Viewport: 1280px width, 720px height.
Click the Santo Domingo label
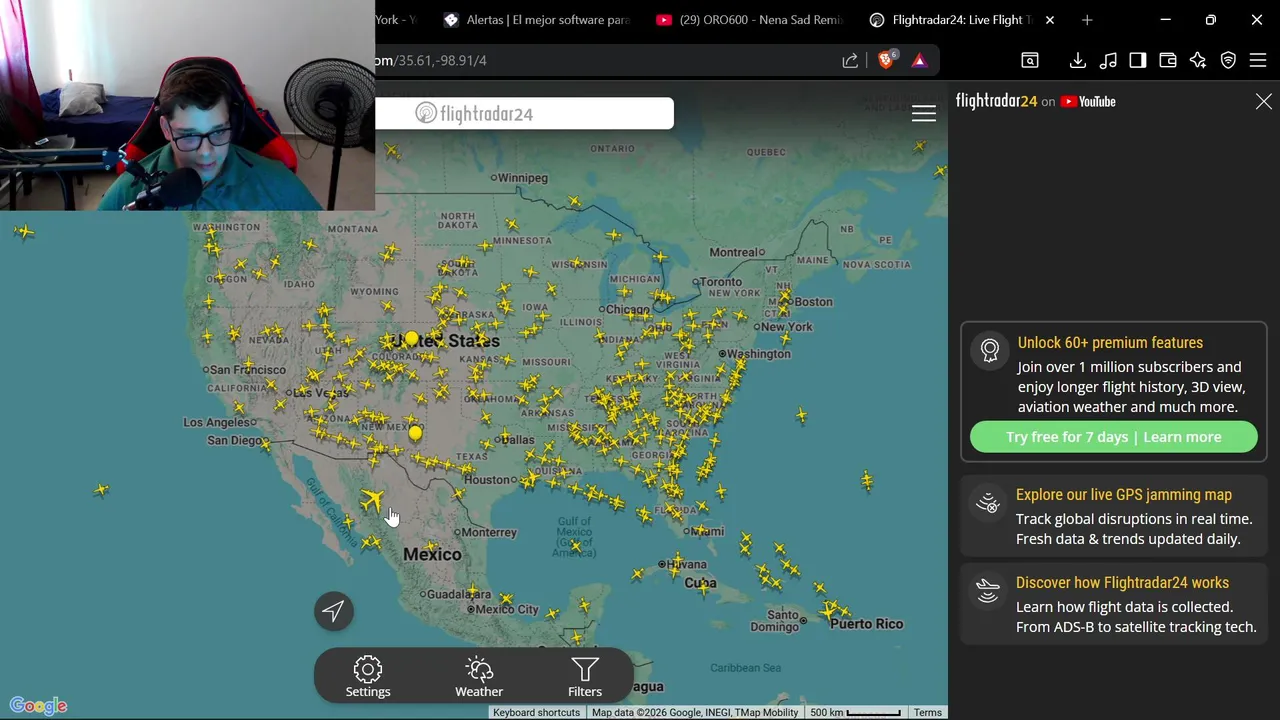click(x=775, y=621)
